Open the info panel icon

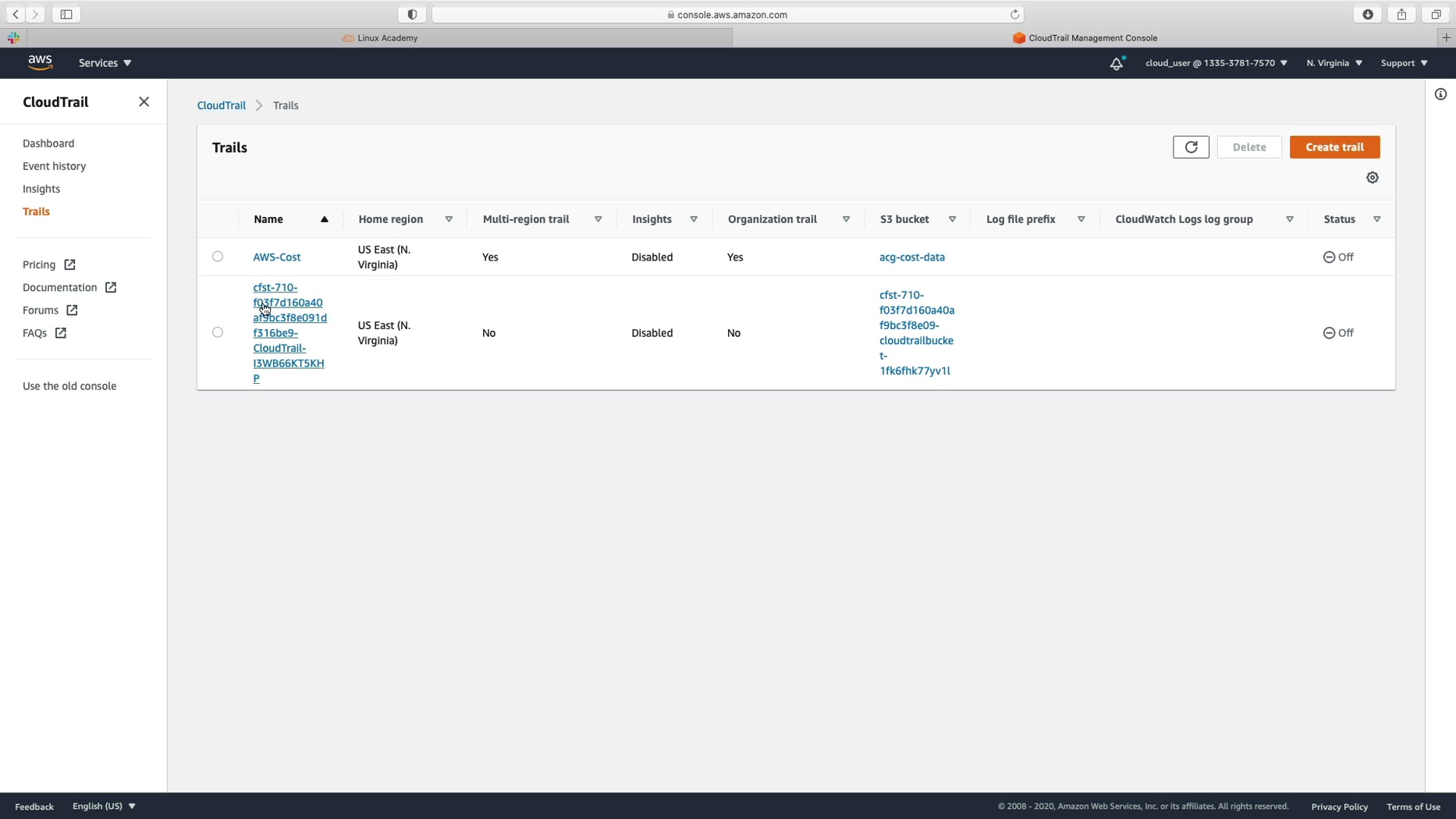(1440, 94)
